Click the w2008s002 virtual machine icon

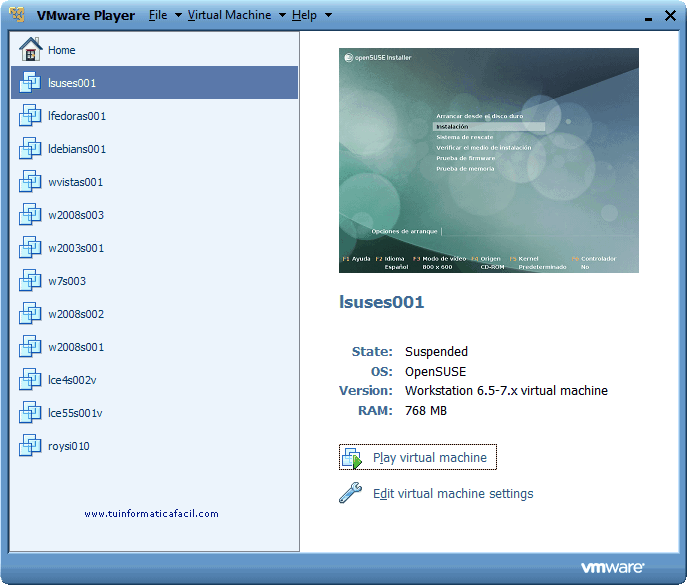(x=30, y=313)
